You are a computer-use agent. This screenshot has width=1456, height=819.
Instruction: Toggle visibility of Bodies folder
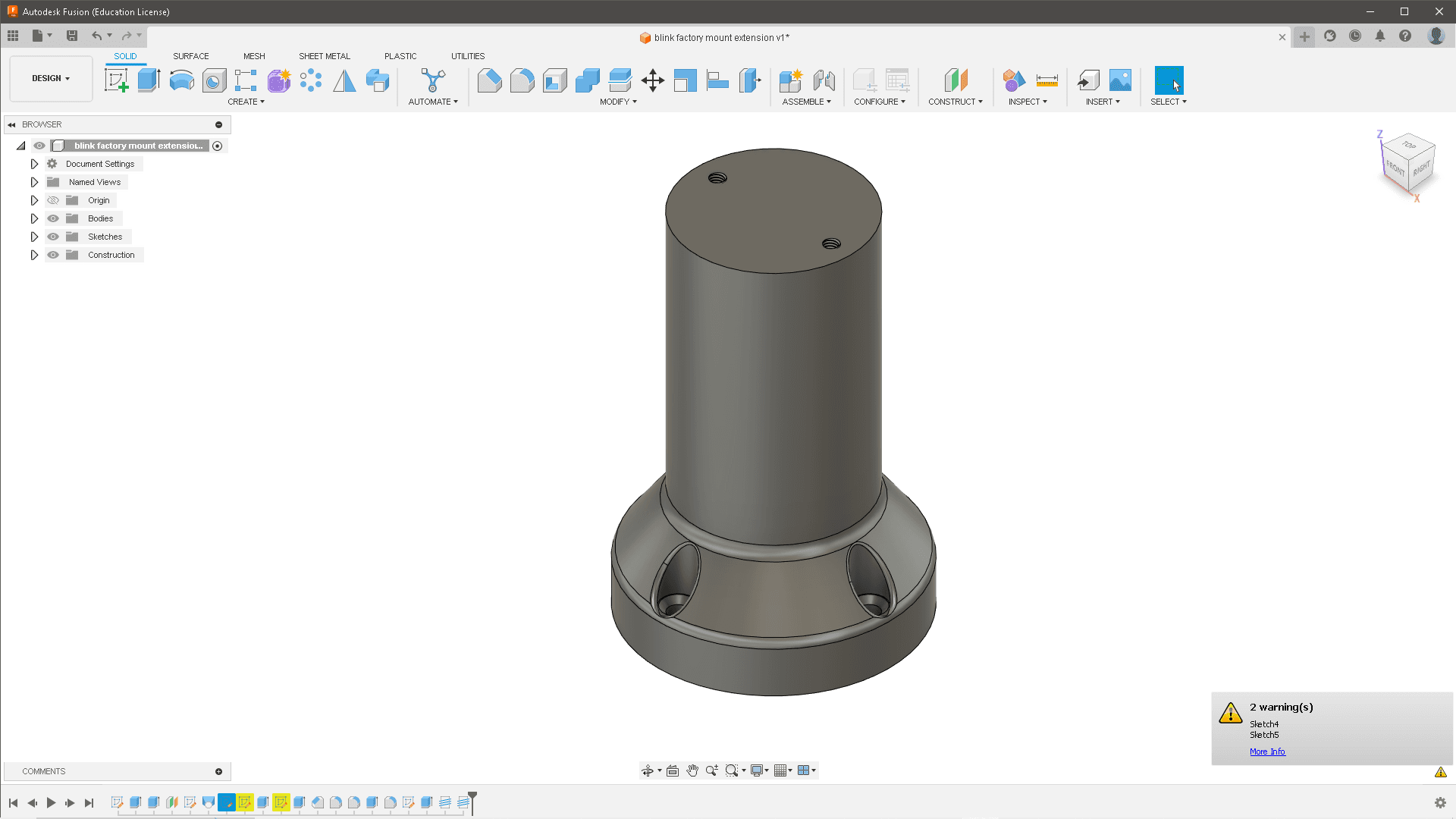[53, 218]
